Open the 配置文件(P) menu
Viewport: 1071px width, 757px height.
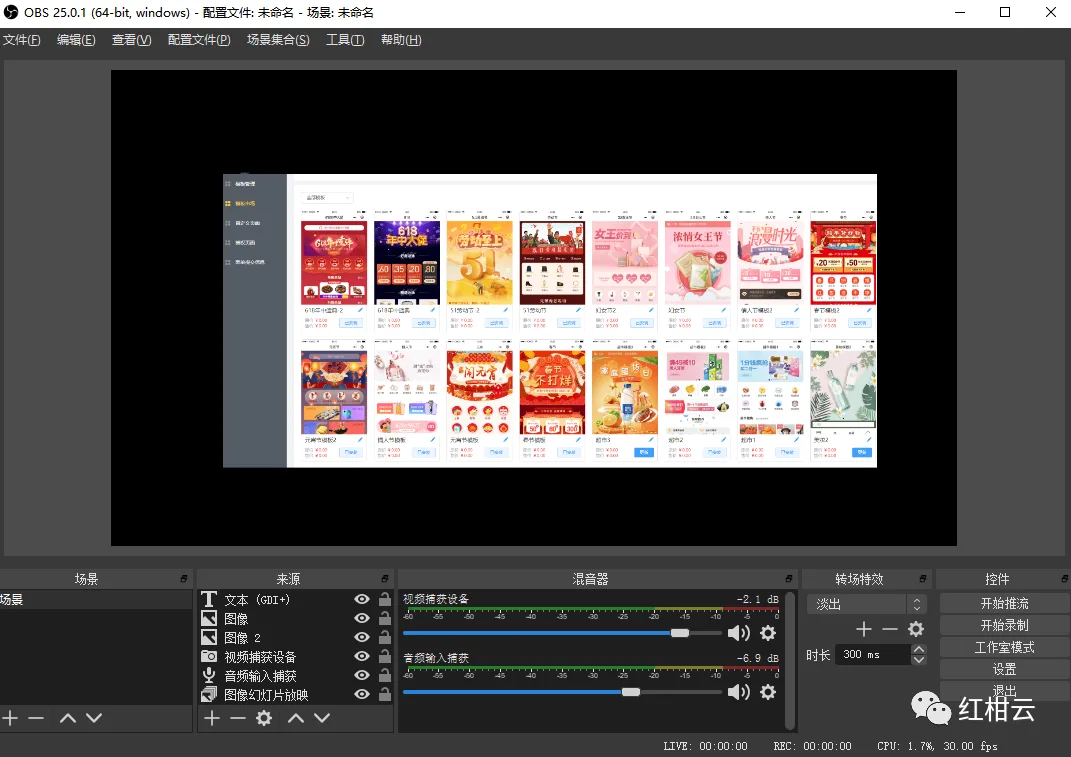pos(199,40)
